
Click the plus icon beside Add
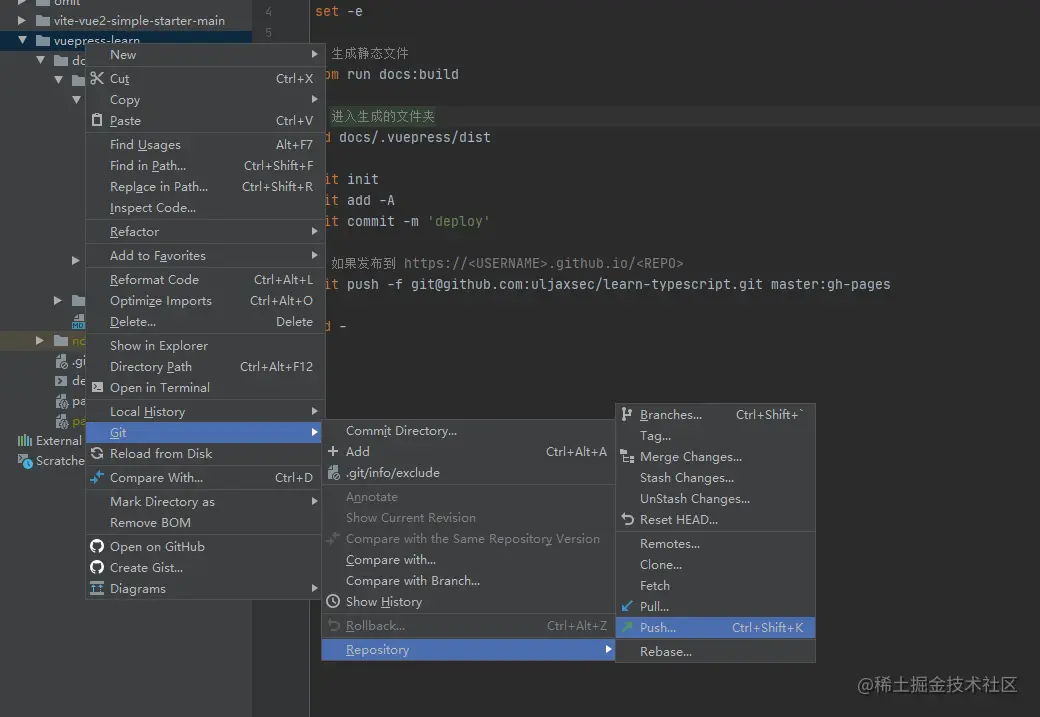click(333, 451)
